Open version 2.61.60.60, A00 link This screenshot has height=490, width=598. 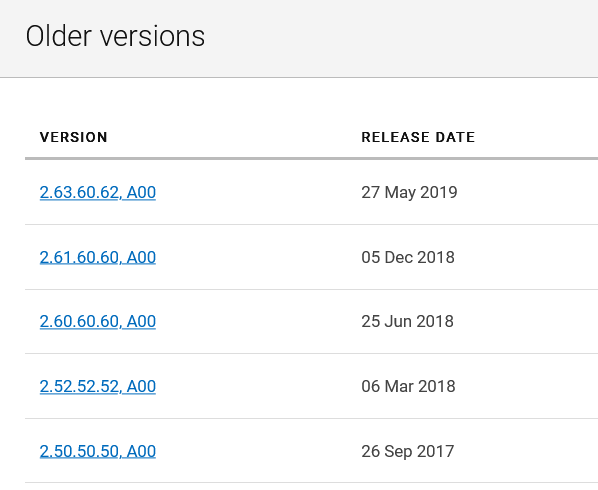tap(98, 257)
